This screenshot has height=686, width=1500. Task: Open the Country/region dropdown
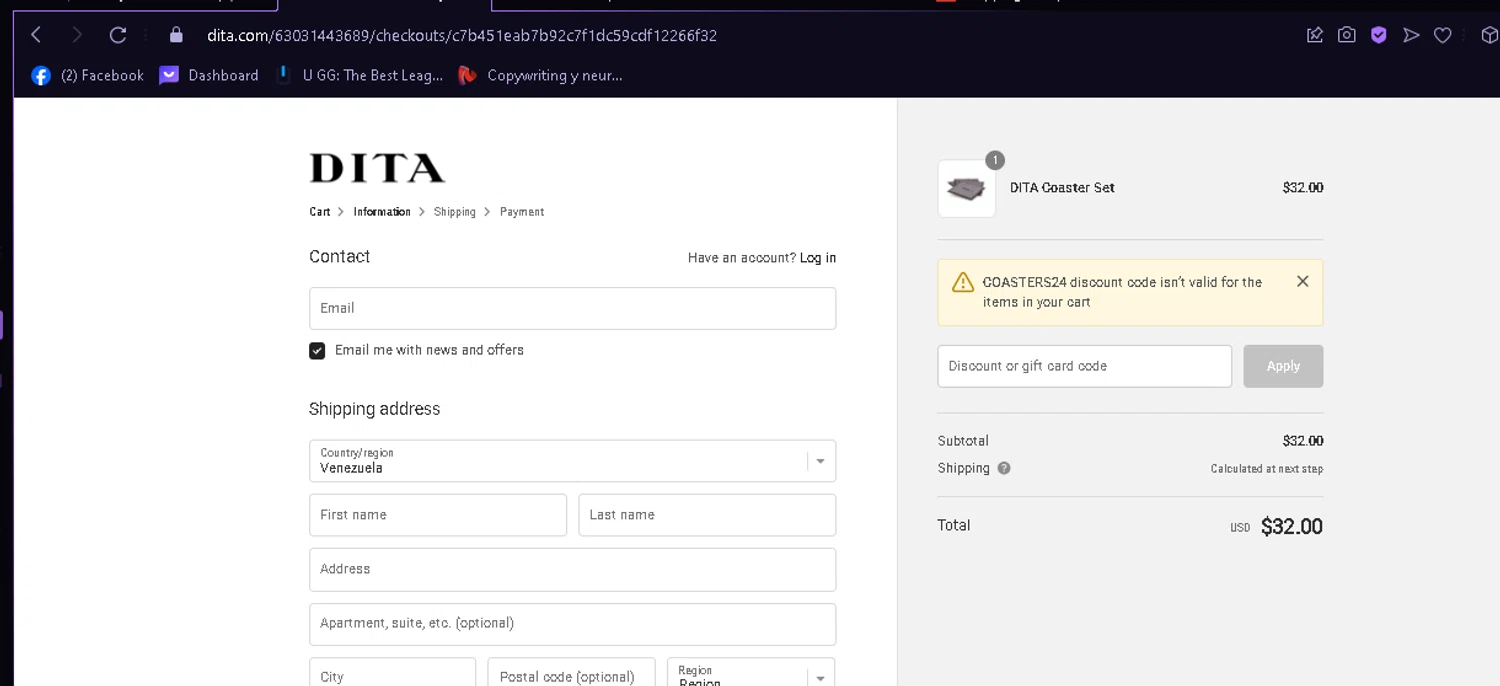coord(572,461)
